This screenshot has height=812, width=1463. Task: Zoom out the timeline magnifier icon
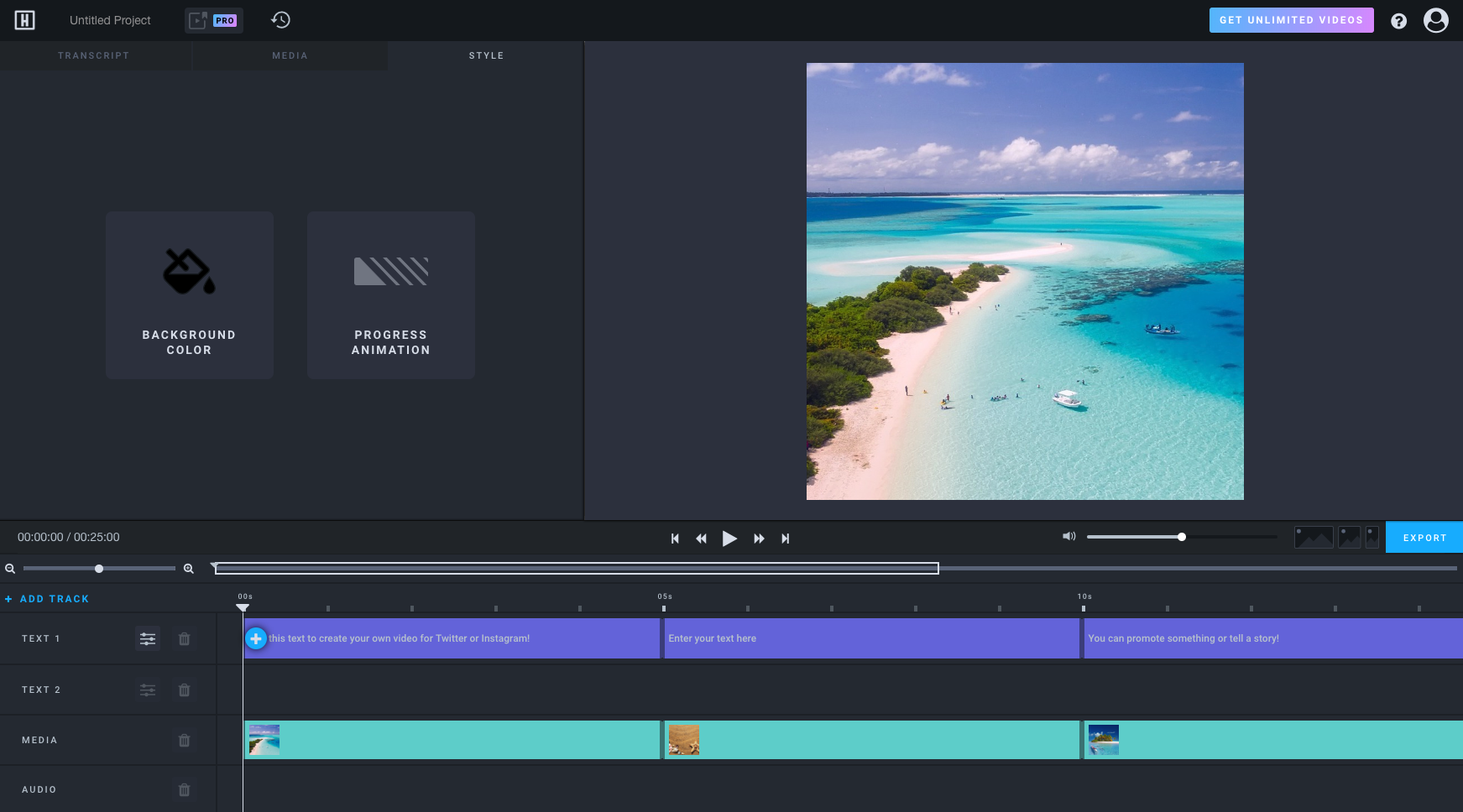10,569
